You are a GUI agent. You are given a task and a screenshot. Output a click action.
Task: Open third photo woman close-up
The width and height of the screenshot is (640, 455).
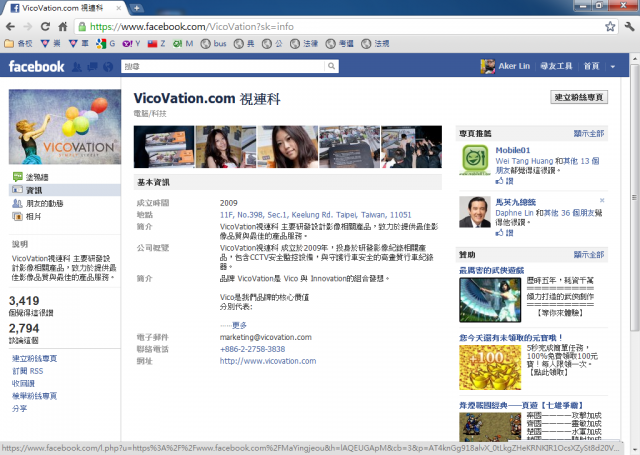(288, 147)
